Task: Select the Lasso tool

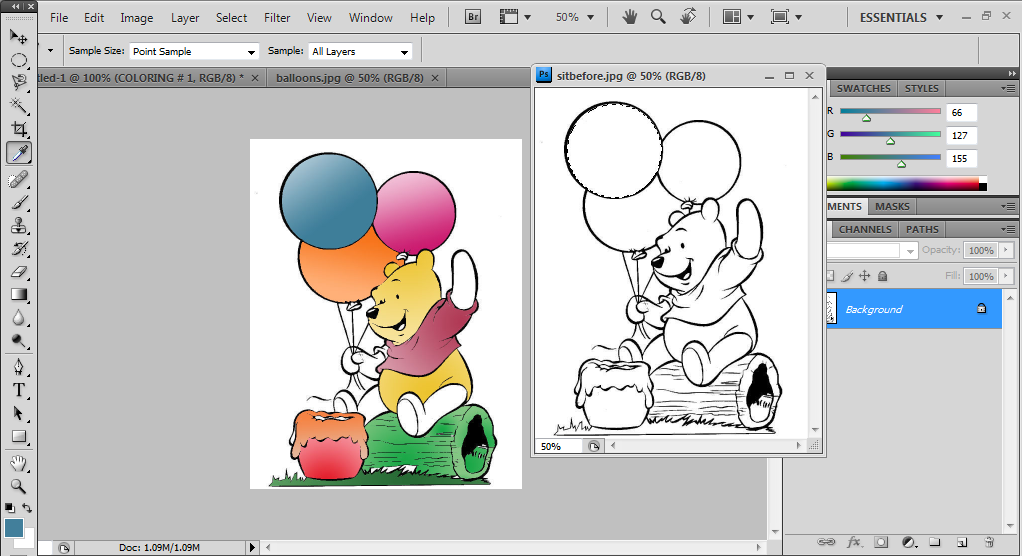Action: click(x=18, y=83)
